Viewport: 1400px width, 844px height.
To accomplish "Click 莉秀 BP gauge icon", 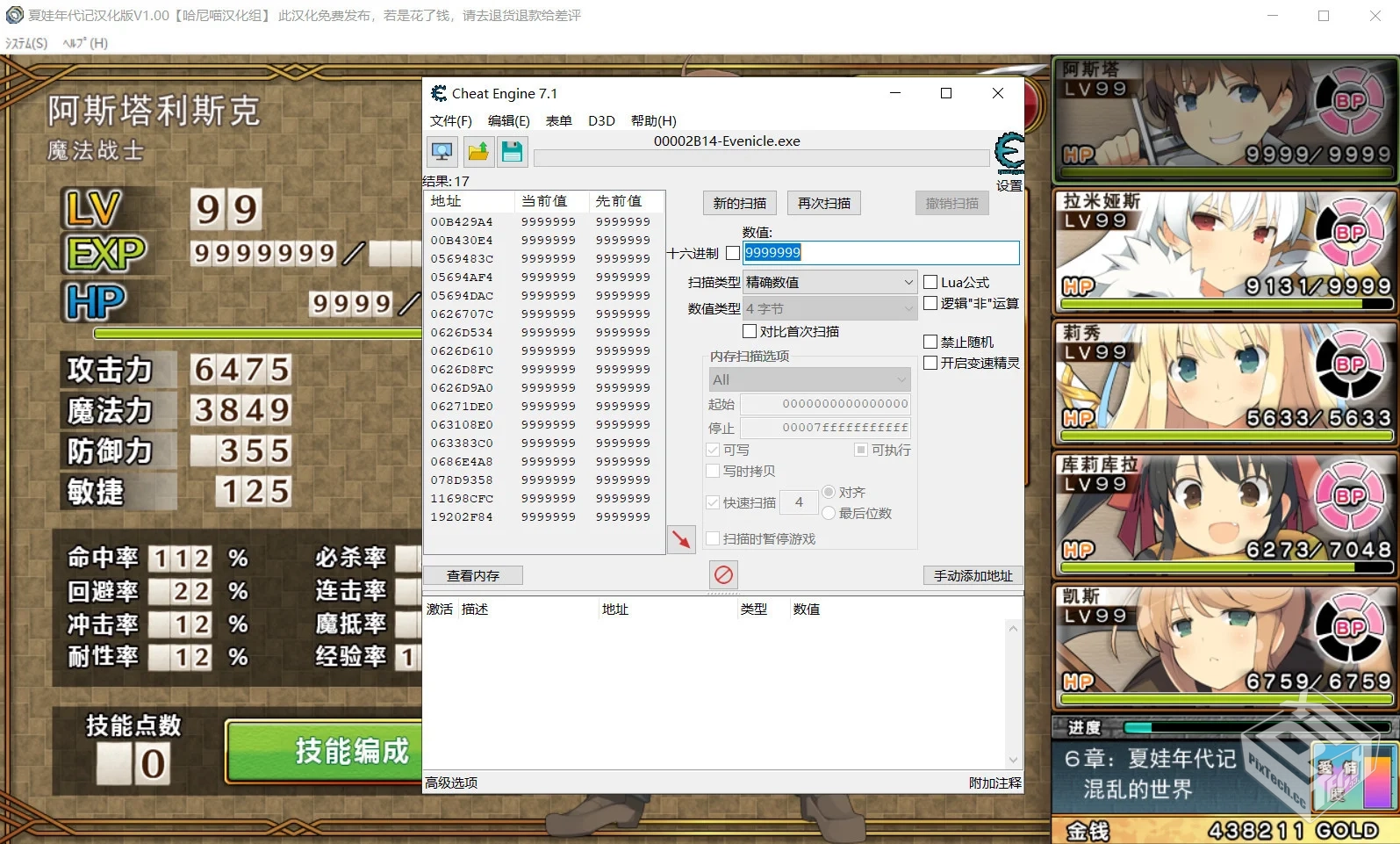I will tap(1349, 364).
